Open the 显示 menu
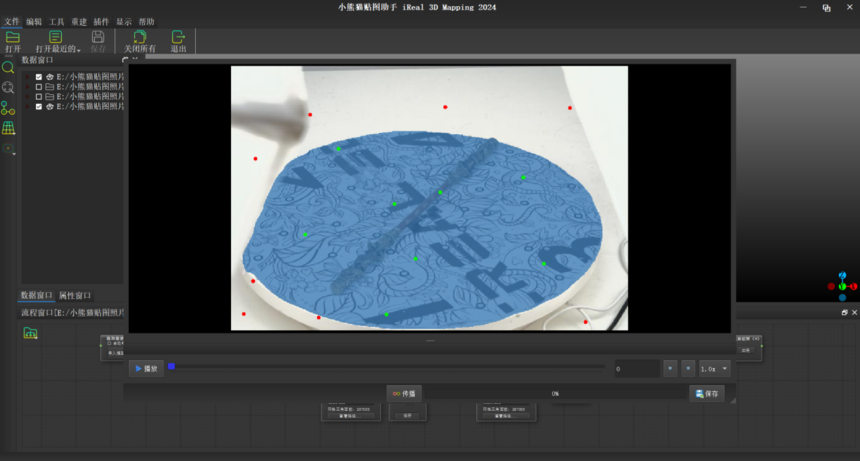The image size is (860, 461). pyautogui.click(x=123, y=22)
